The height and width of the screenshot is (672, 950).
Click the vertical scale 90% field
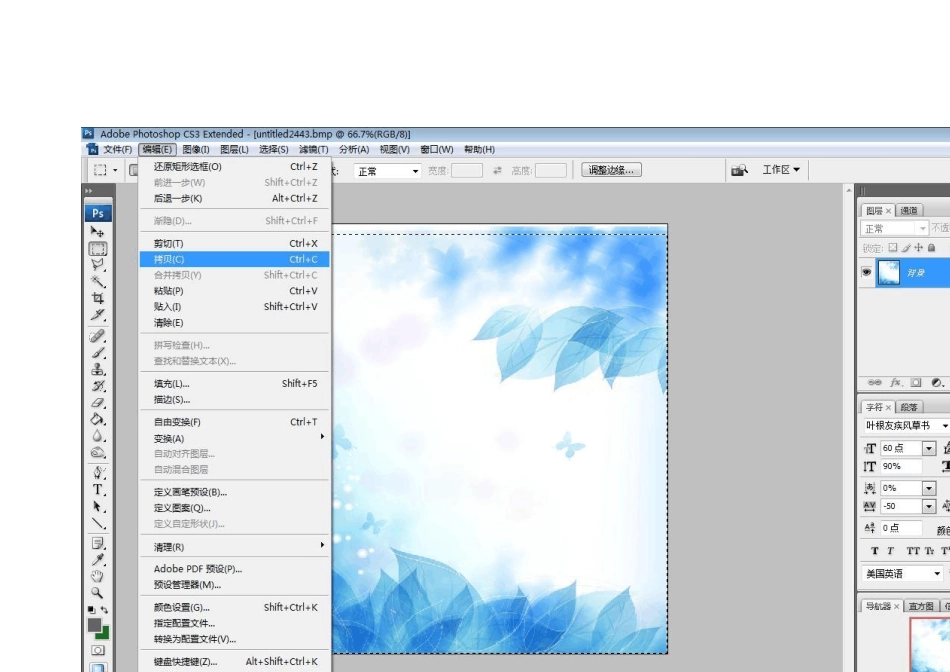[902, 466]
